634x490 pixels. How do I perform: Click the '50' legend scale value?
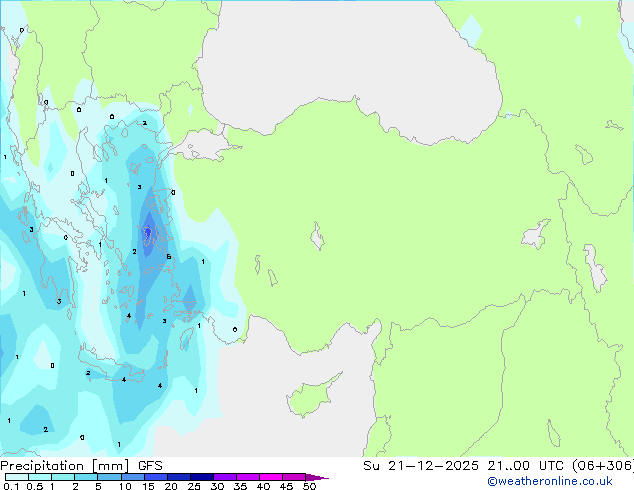coord(309,486)
